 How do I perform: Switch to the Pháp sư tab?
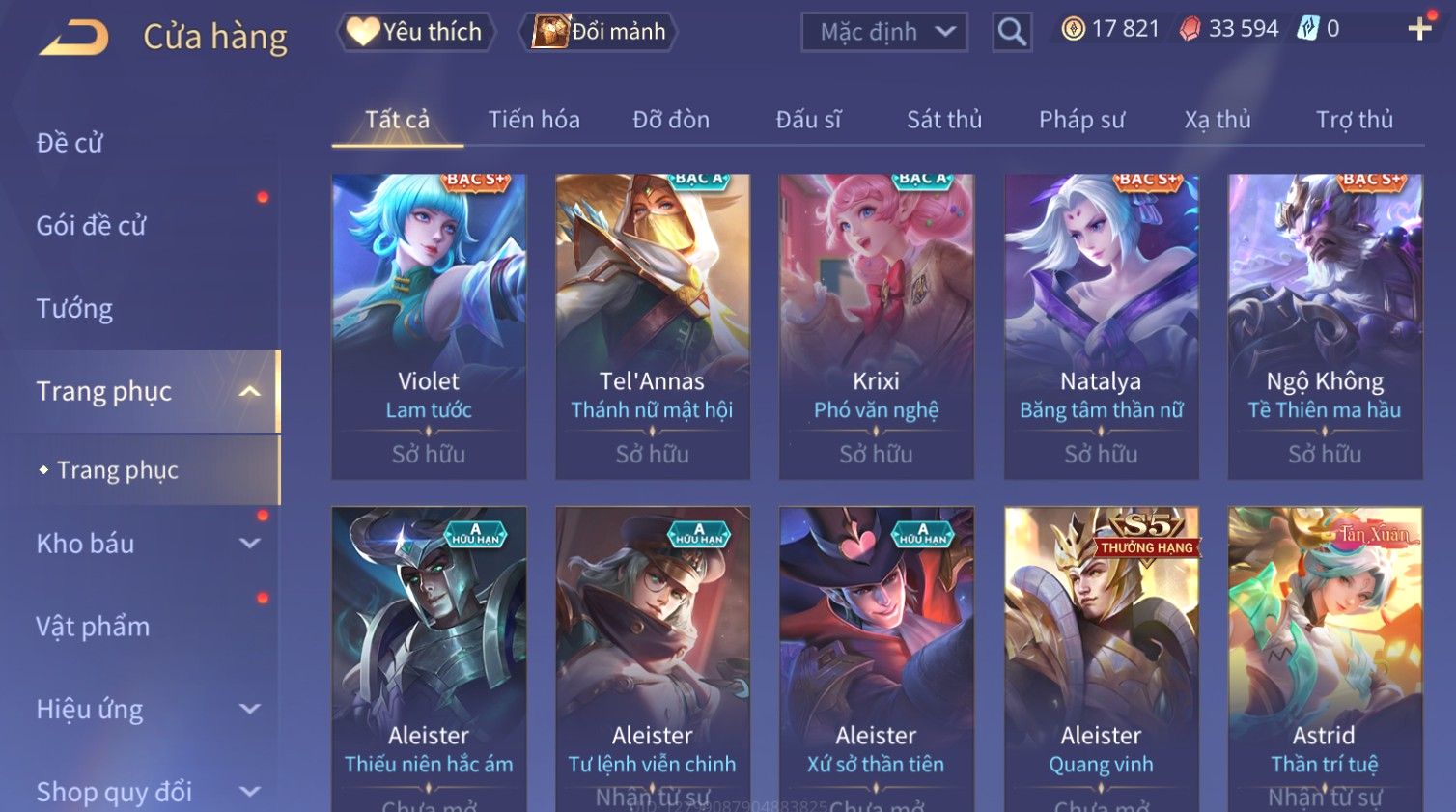[x=1081, y=120]
